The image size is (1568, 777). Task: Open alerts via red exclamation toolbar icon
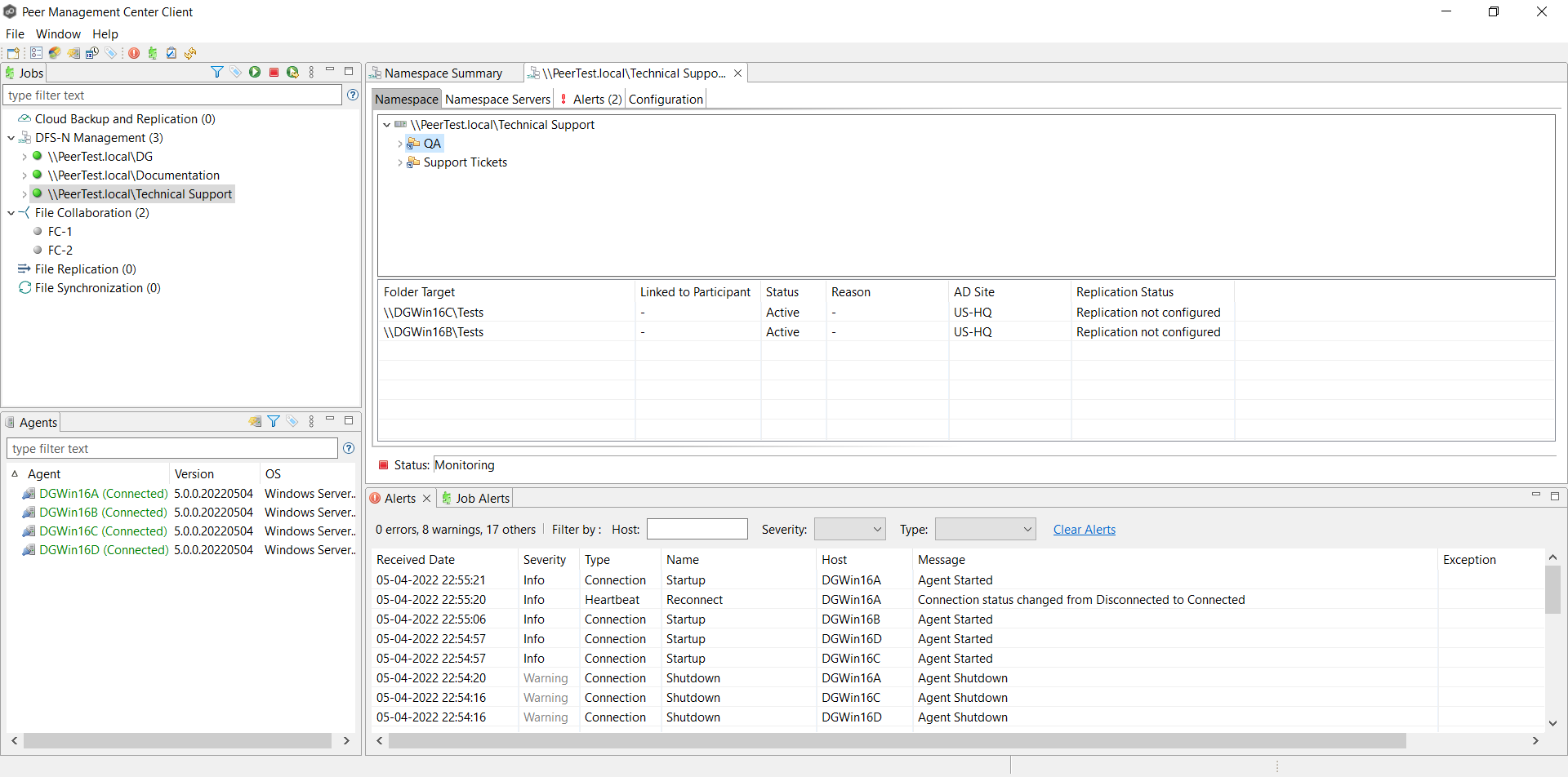(134, 53)
